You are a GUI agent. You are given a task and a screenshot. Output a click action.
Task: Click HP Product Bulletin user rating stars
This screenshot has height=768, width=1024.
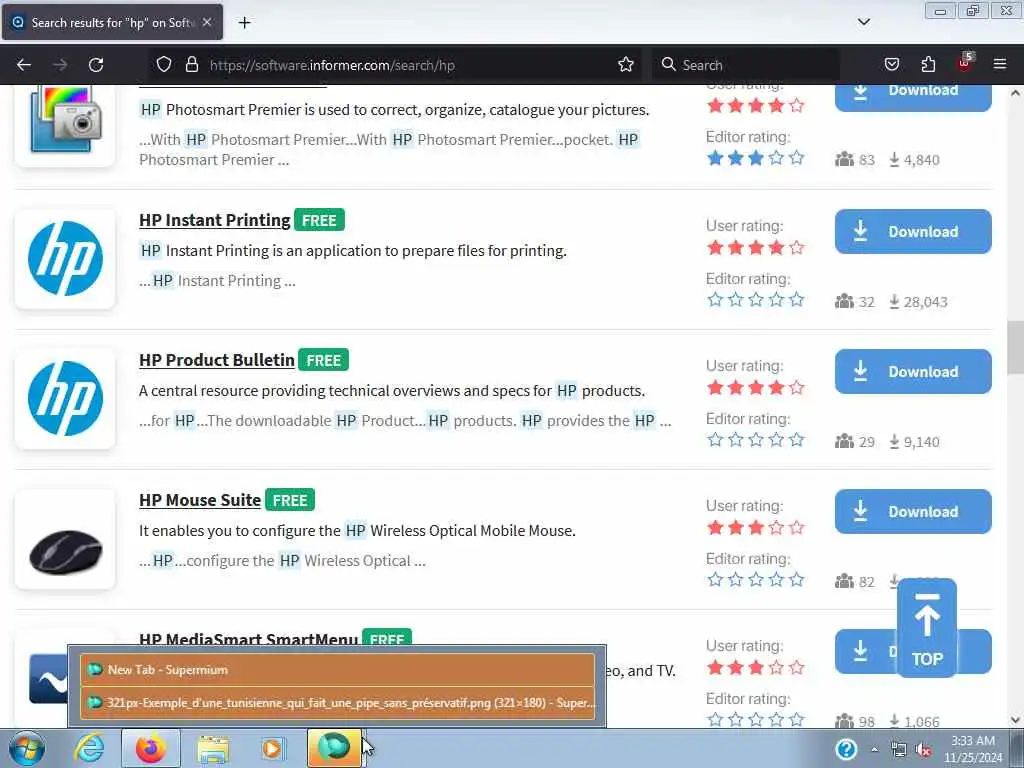pyautogui.click(x=756, y=387)
